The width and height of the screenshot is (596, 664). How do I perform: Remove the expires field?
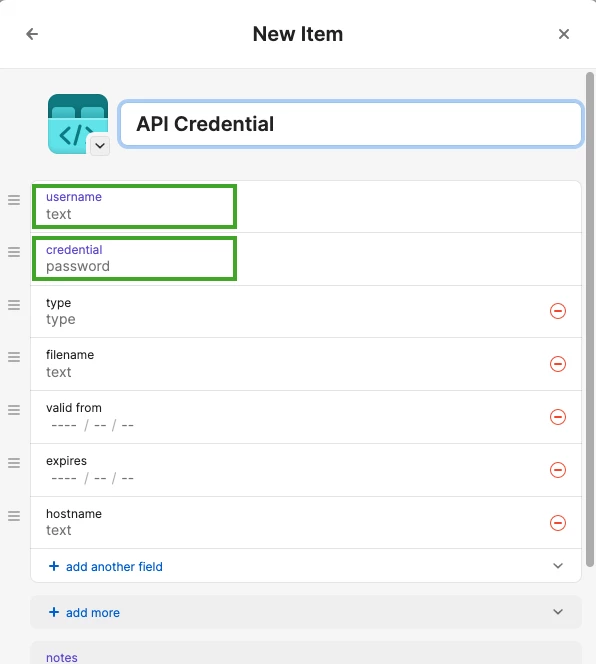point(557,470)
